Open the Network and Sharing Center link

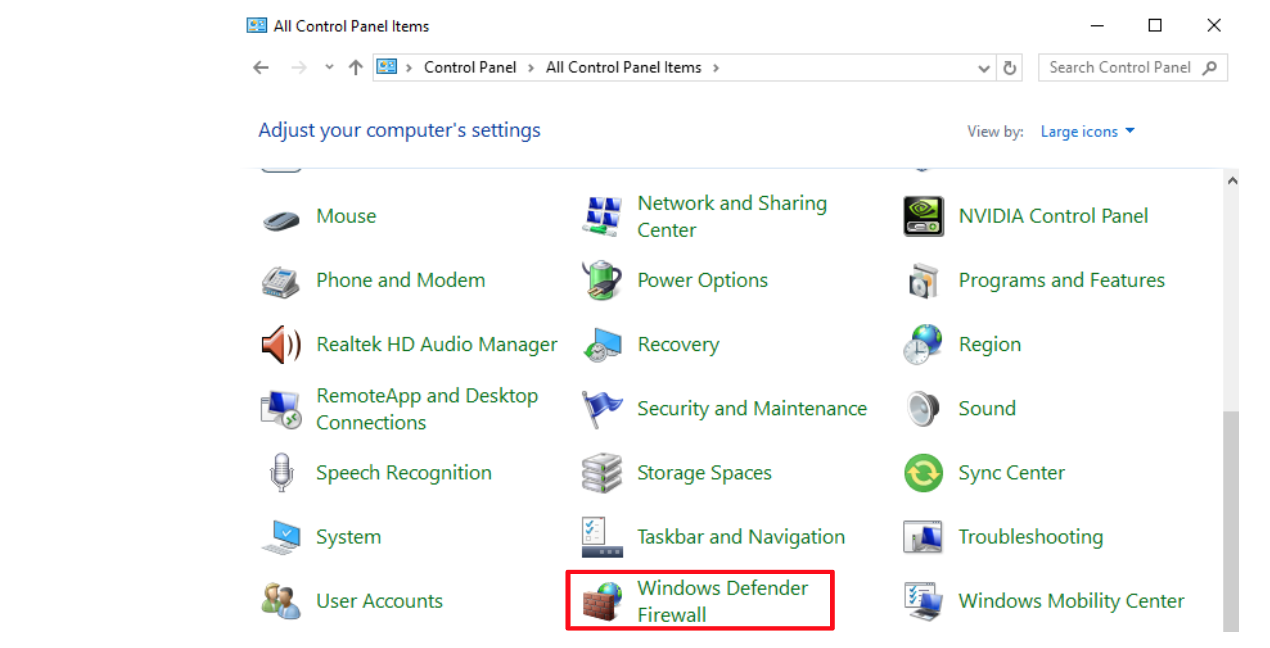(x=731, y=216)
